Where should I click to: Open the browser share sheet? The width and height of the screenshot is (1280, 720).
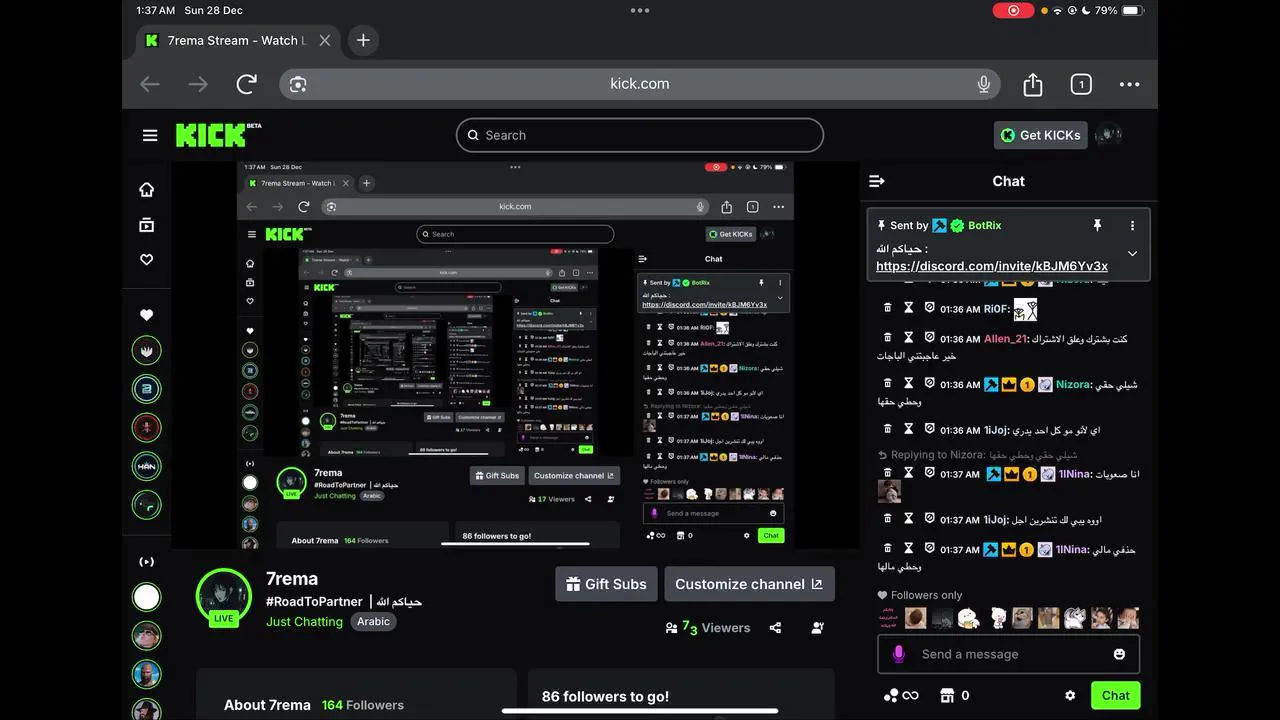tap(1033, 84)
